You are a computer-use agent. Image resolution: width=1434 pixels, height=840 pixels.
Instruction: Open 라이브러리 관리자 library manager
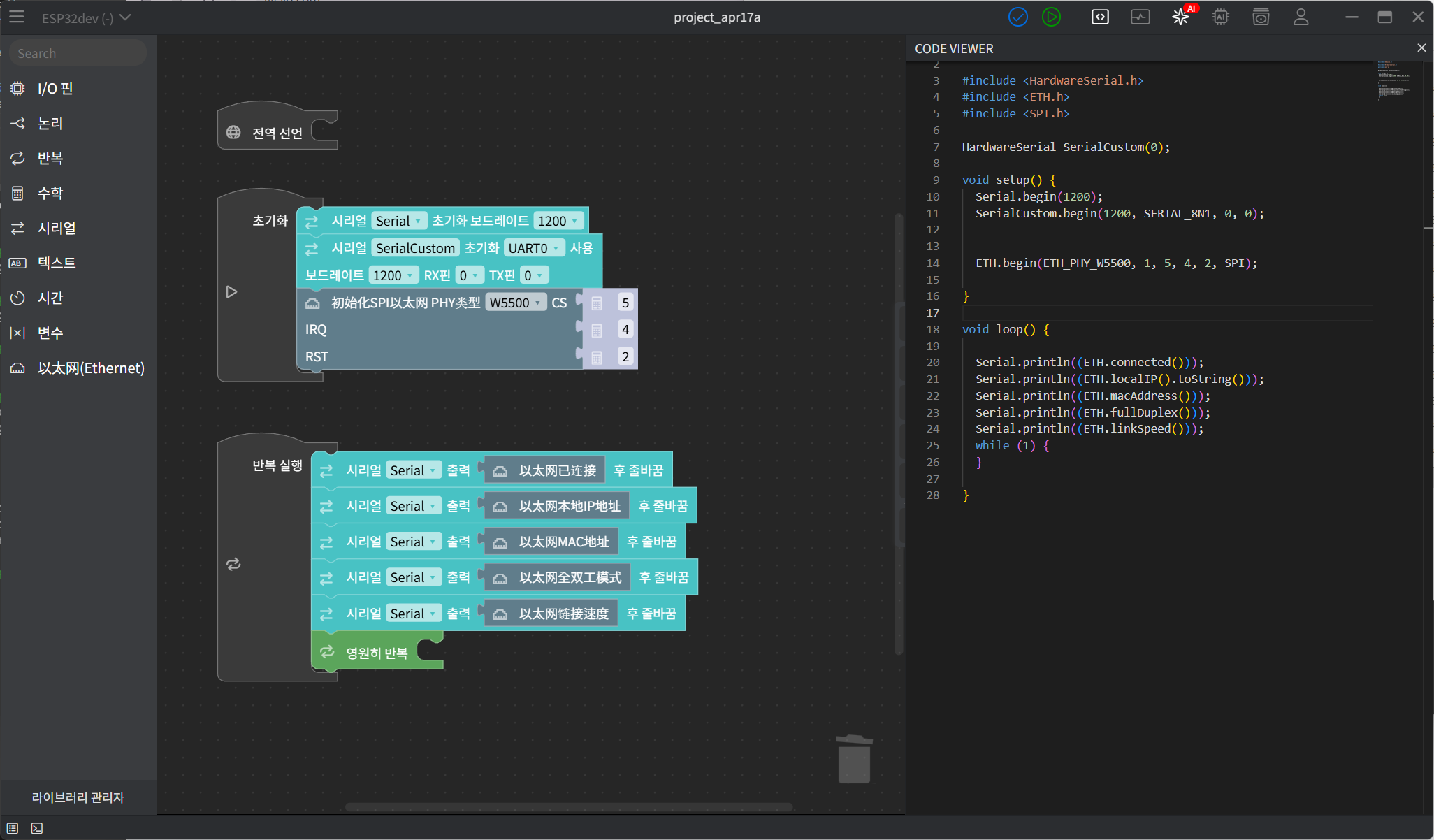78,797
